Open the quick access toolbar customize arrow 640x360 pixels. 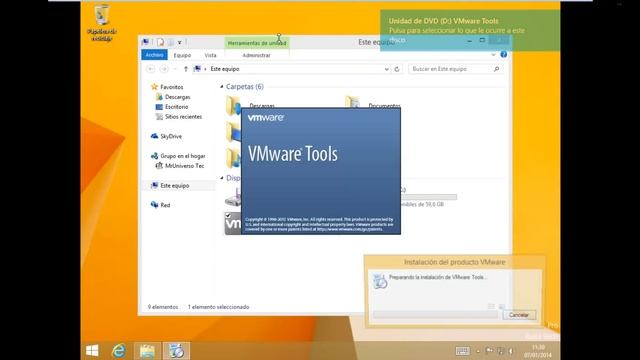[180, 42]
